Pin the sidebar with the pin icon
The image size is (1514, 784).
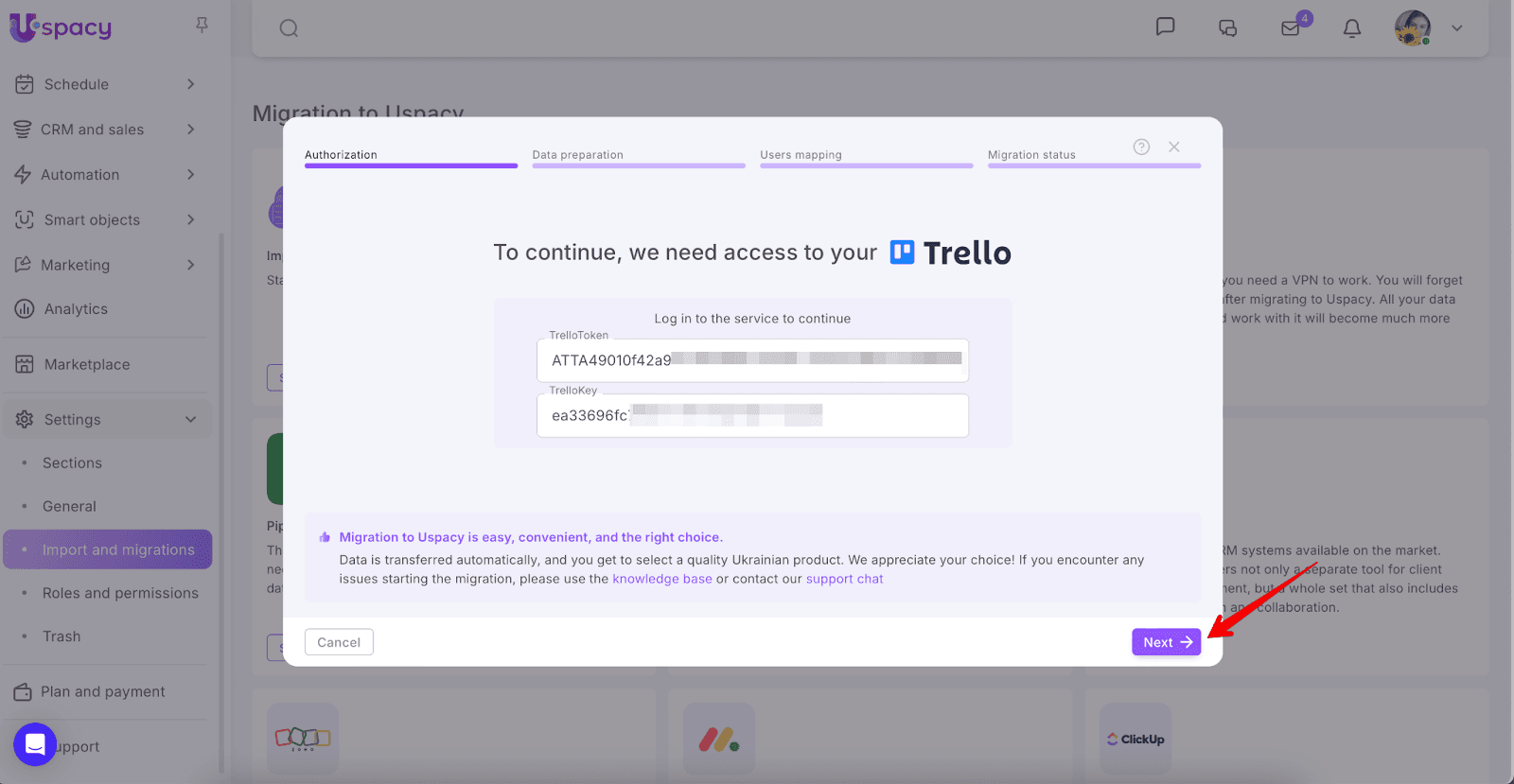point(202,26)
